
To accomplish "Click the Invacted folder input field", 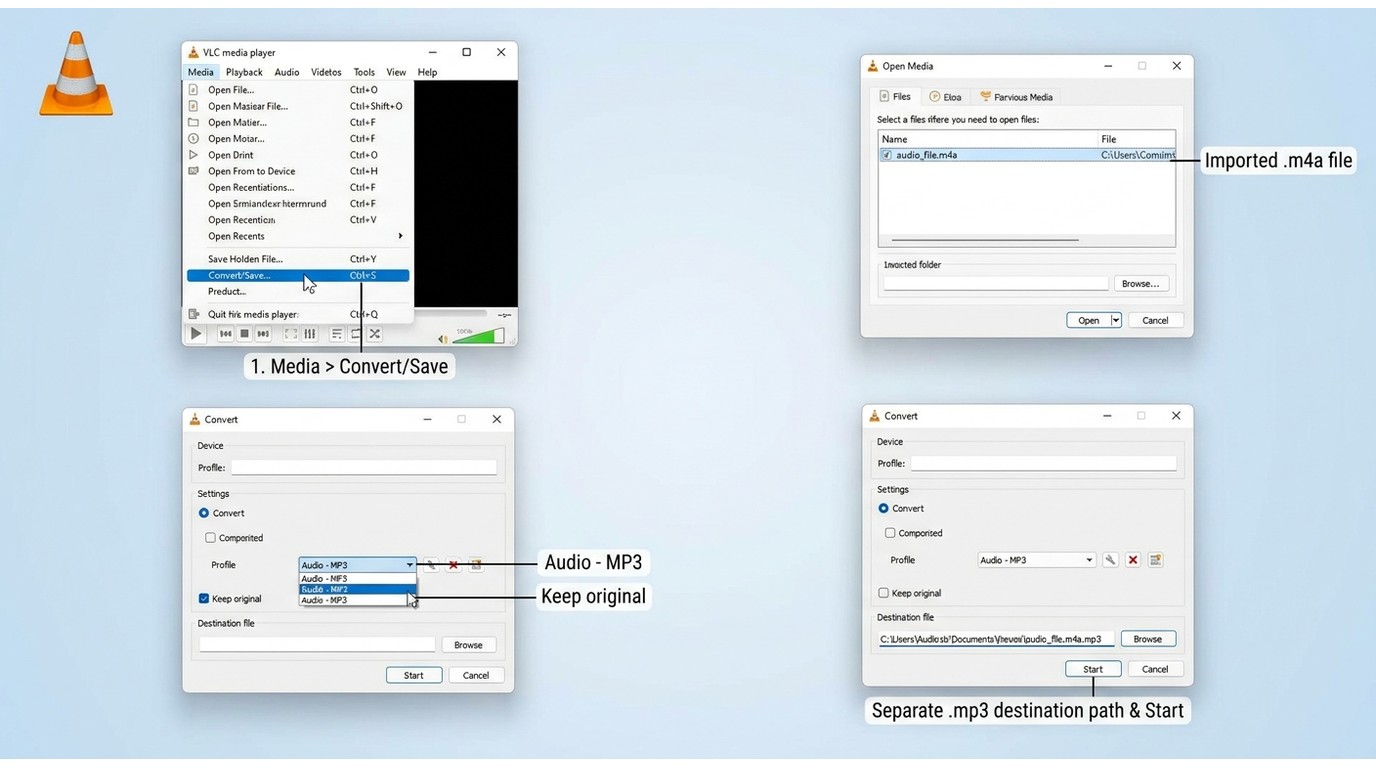I will coord(996,284).
